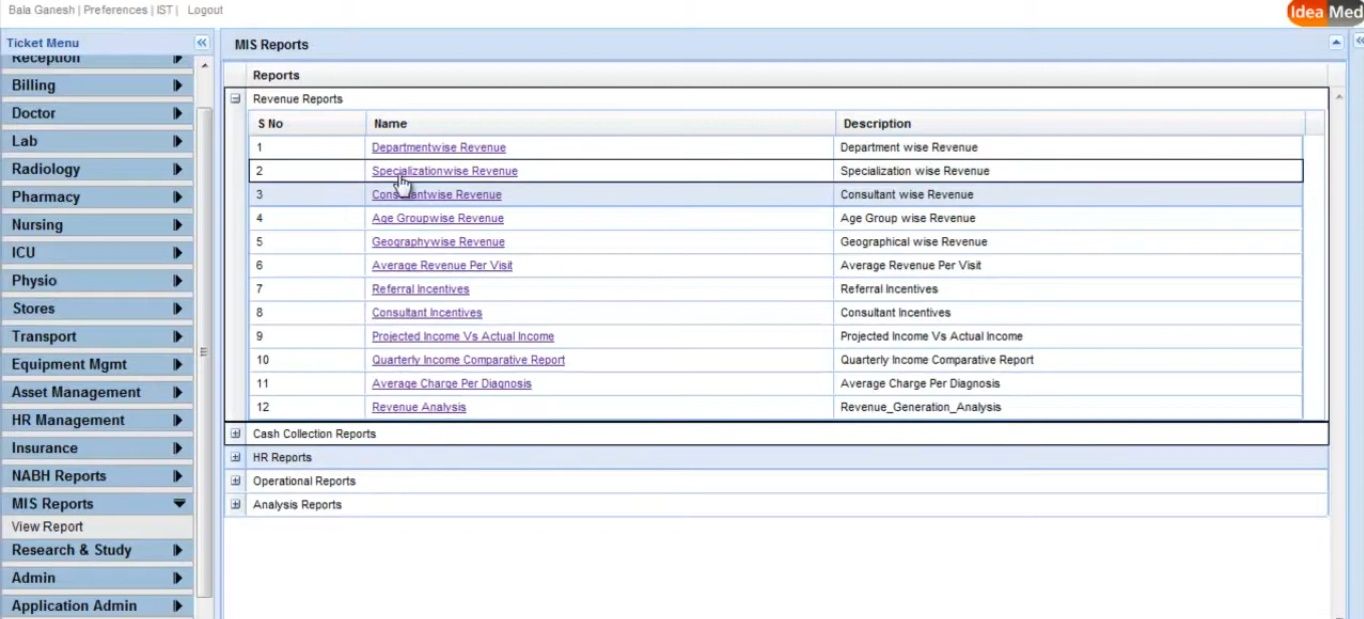Open the Research & Study menu
The width and height of the screenshot is (1364, 619).
click(97, 550)
